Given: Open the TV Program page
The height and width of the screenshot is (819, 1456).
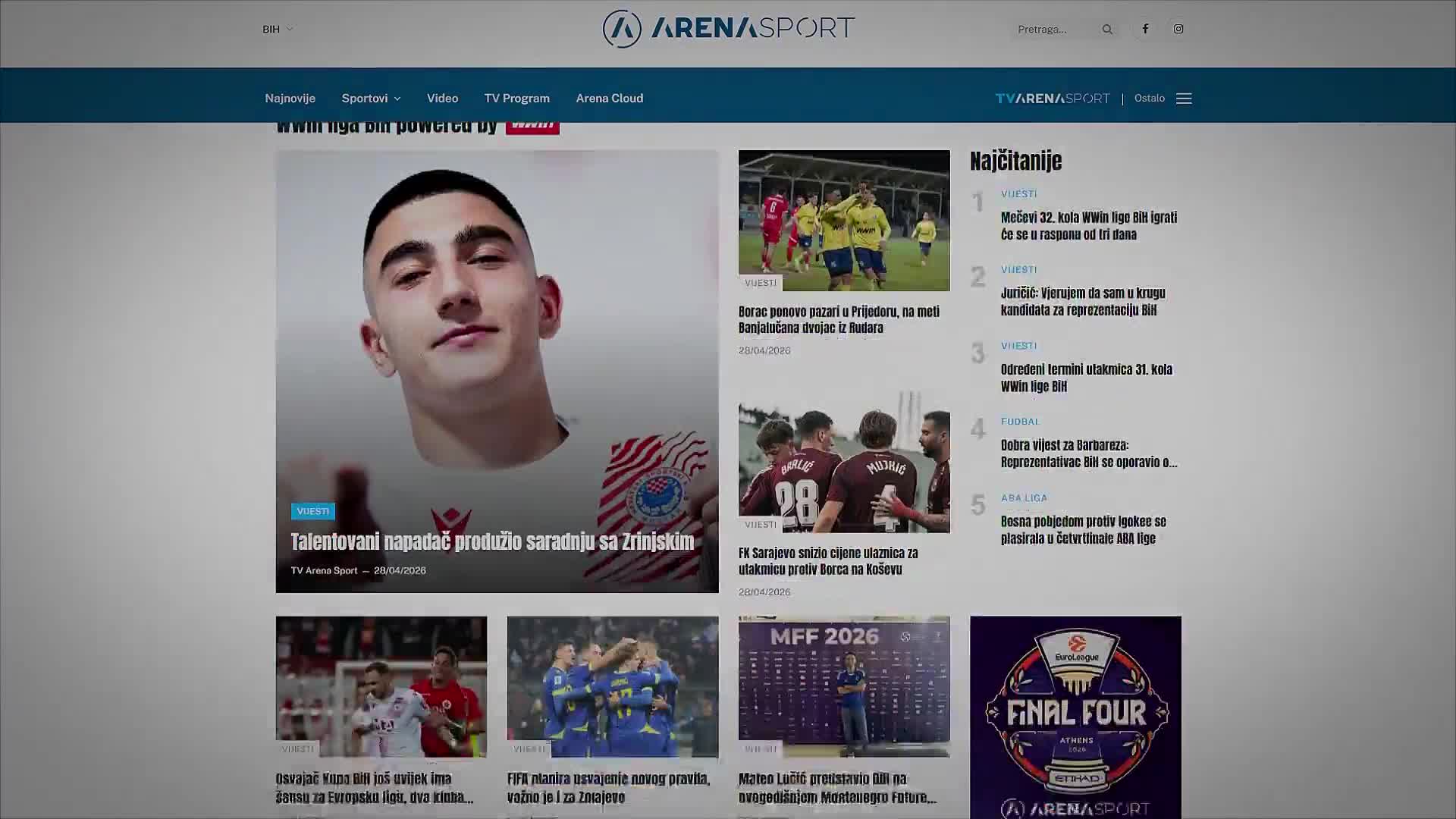Looking at the screenshot, I should tap(517, 99).
